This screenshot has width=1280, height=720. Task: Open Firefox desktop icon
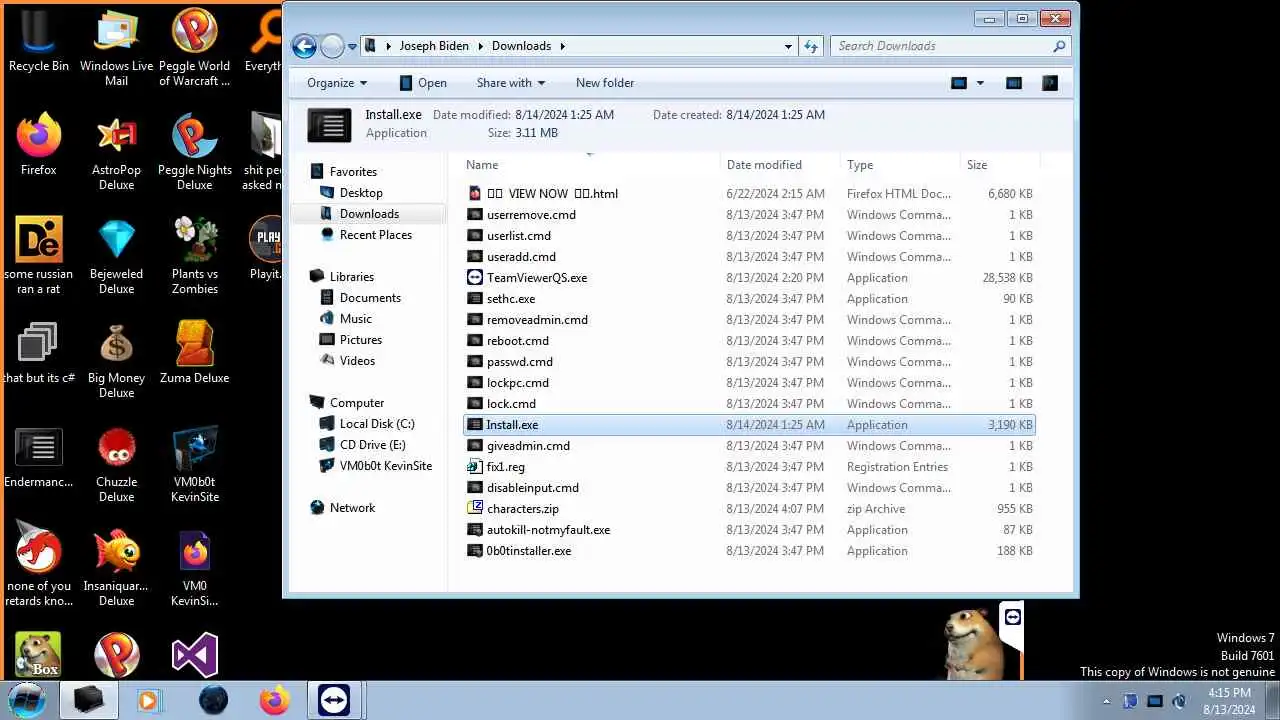point(39,145)
